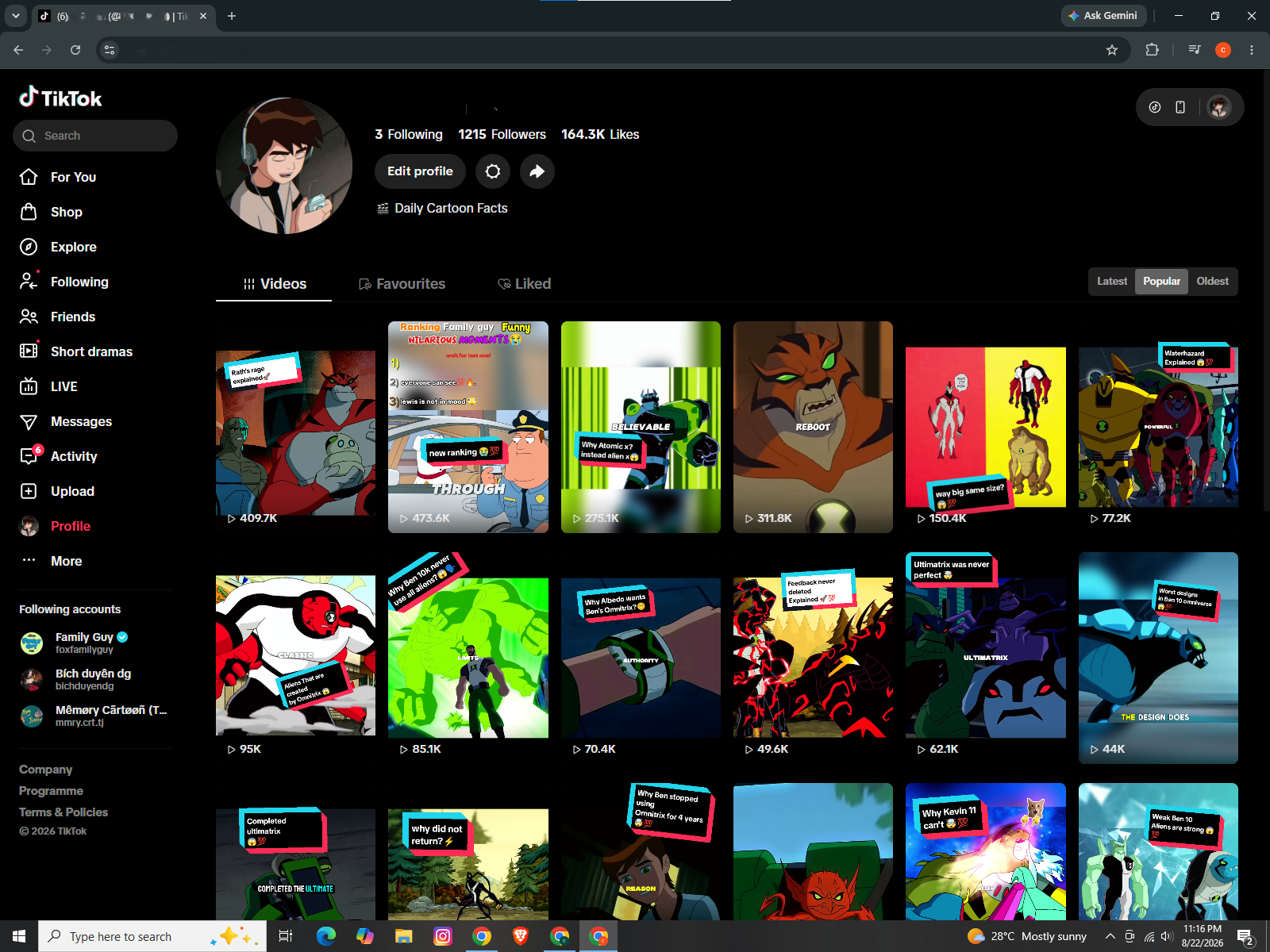Share profile with arrow icon
This screenshot has height=952, width=1270.
pyautogui.click(x=537, y=171)
